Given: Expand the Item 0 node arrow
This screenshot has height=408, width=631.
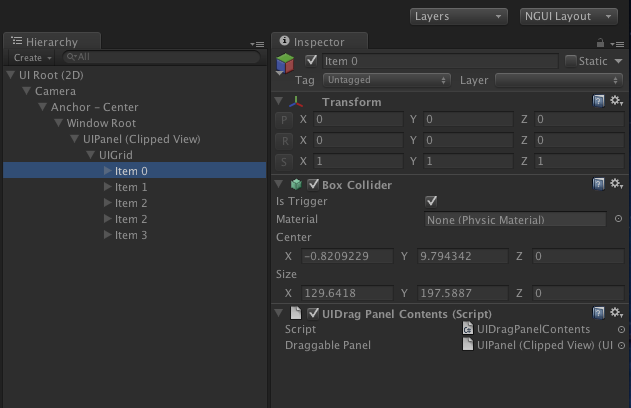Looking at the screenshot, I should point(107,171).
